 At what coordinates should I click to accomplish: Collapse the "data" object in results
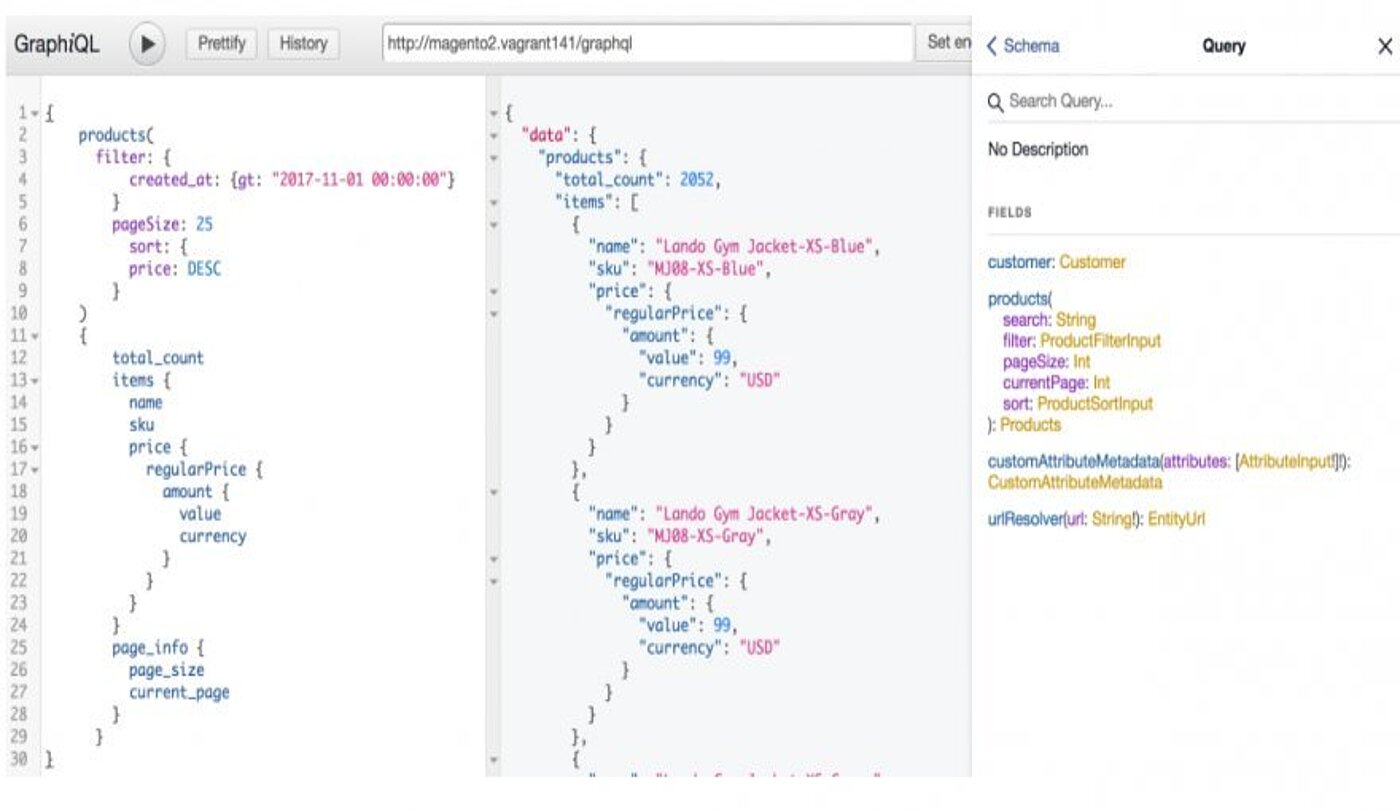point(494,136)
